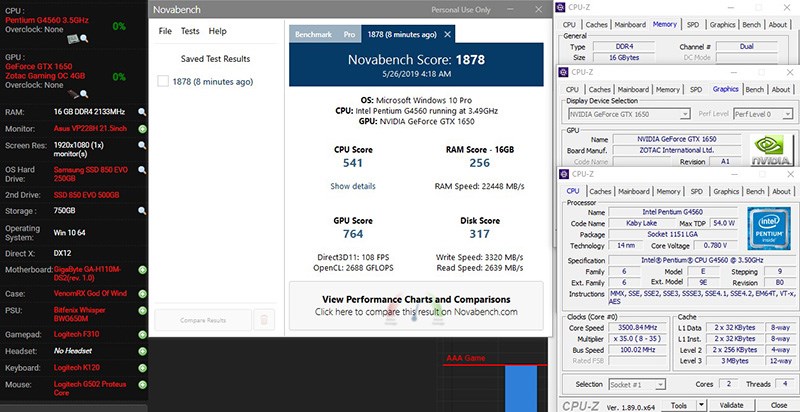This screenshot has width=800, height=412.
Task: Open the Tests menu in Novabench
Action: (x=190, y=31)
